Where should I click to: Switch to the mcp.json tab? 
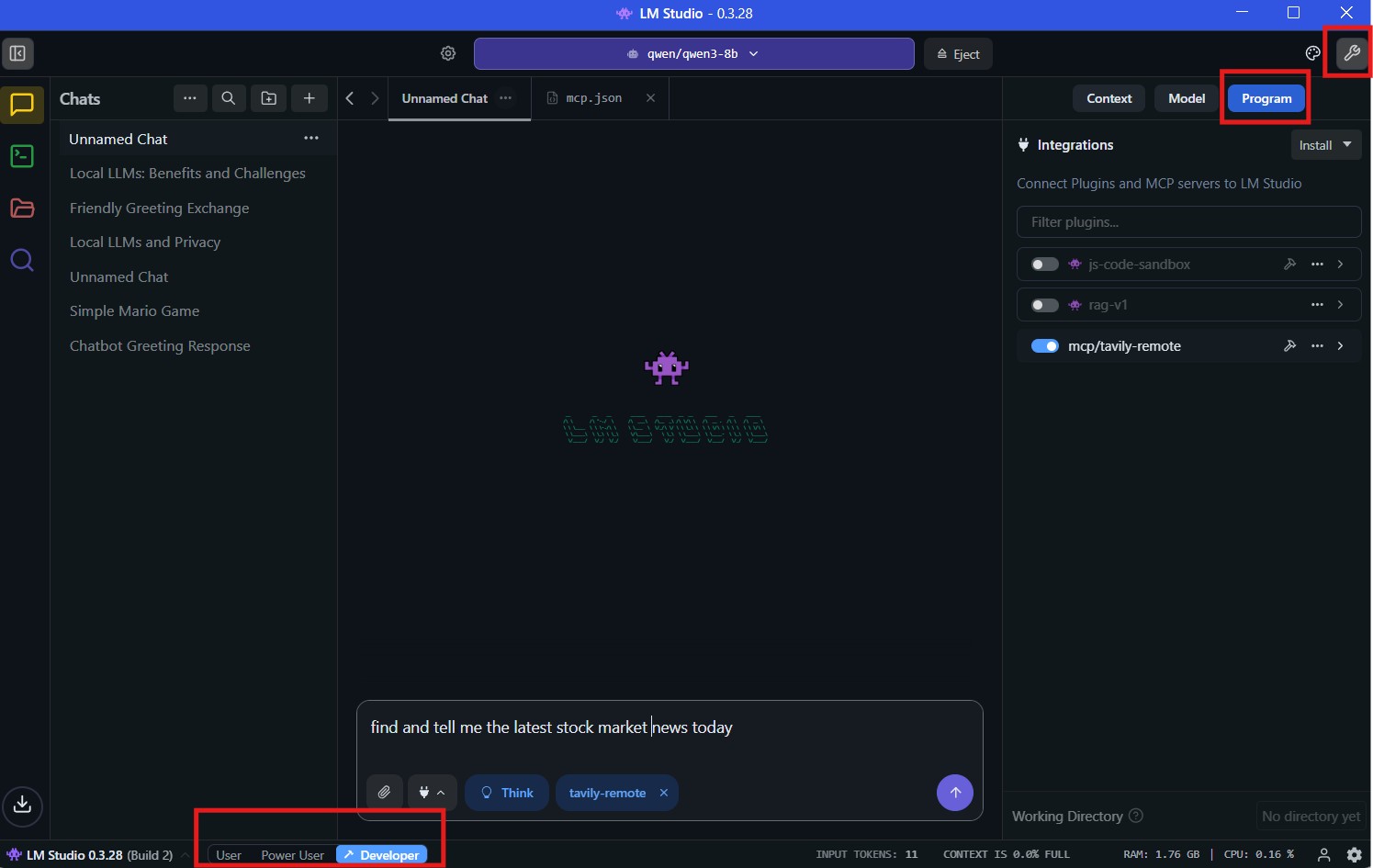593,98
